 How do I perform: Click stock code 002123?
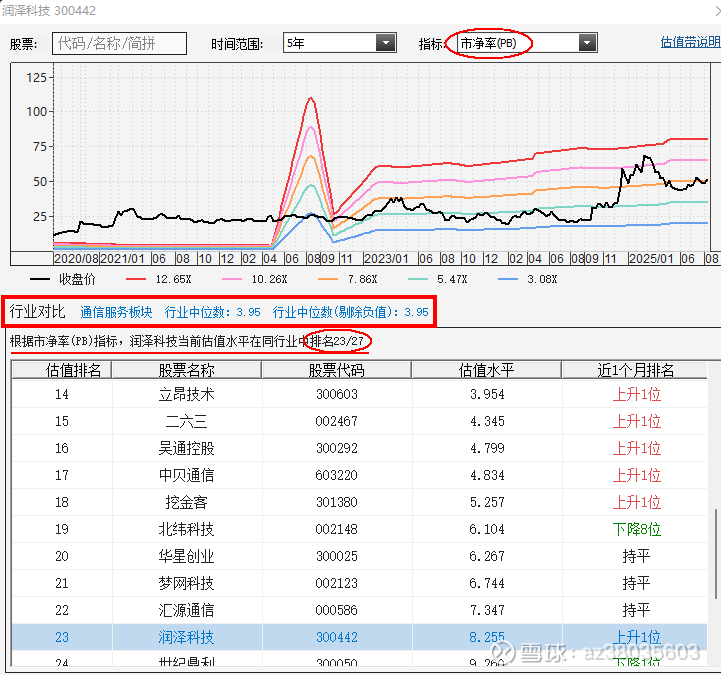[x=337, y=583]
